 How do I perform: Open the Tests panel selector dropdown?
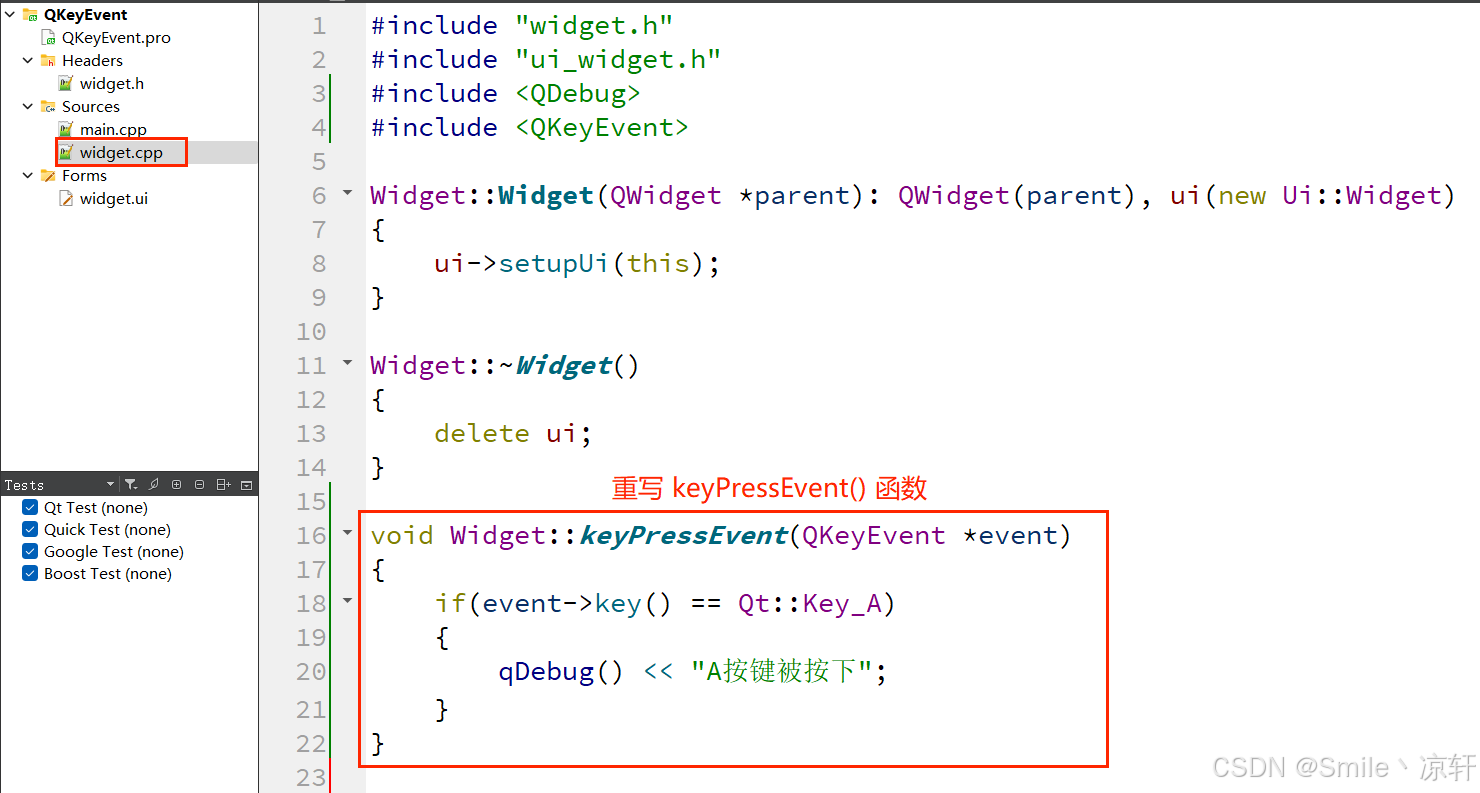110,485
